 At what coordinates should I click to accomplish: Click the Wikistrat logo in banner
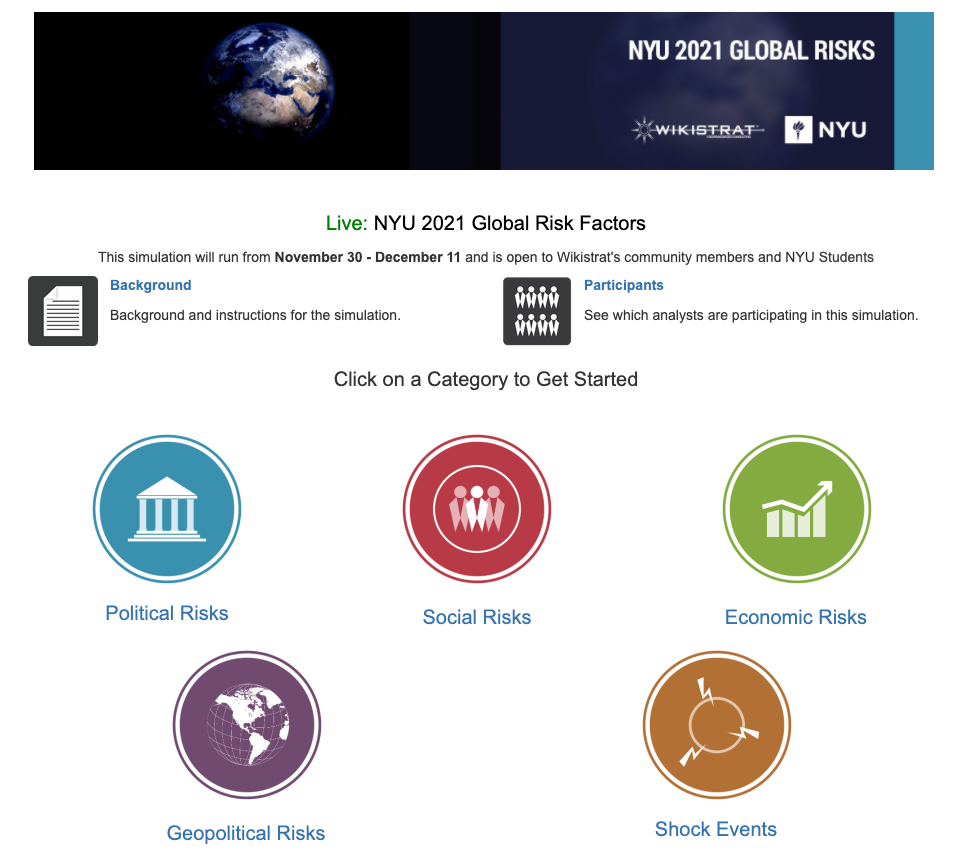[698, 130]
